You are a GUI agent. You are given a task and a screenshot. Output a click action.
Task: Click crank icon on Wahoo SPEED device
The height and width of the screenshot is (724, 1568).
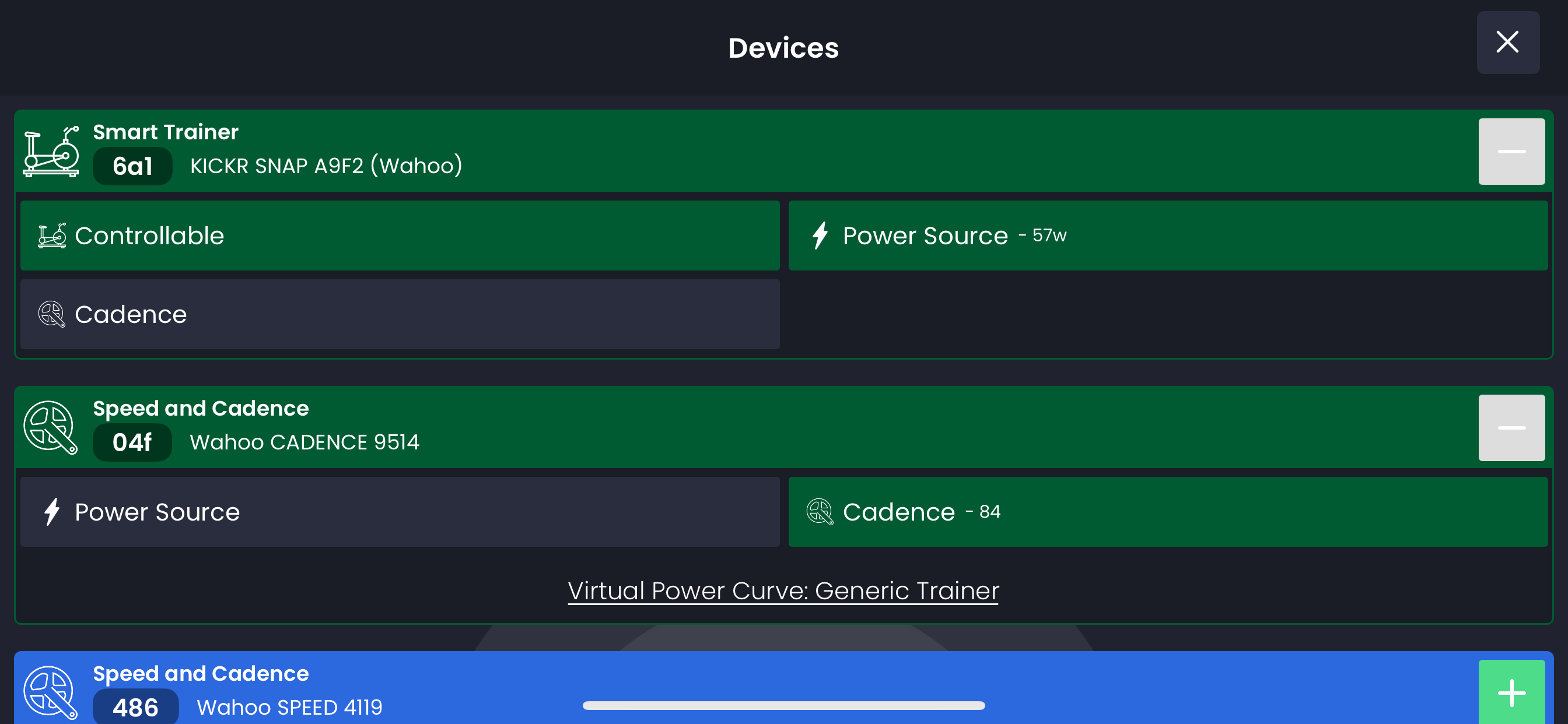[x=51, y=693]
